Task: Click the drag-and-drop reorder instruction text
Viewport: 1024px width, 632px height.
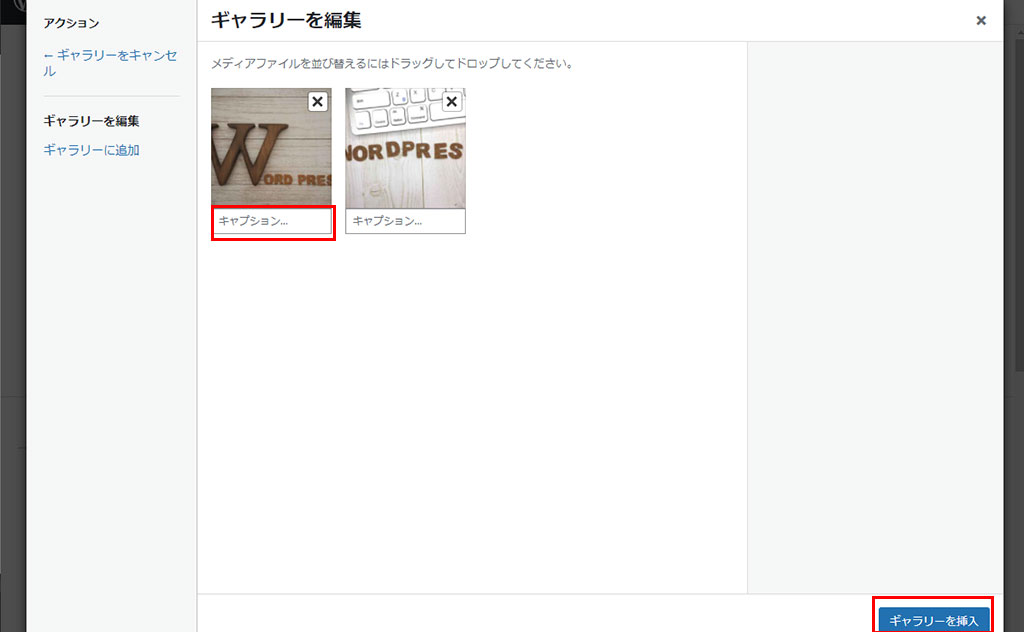Action: [391, 64]
